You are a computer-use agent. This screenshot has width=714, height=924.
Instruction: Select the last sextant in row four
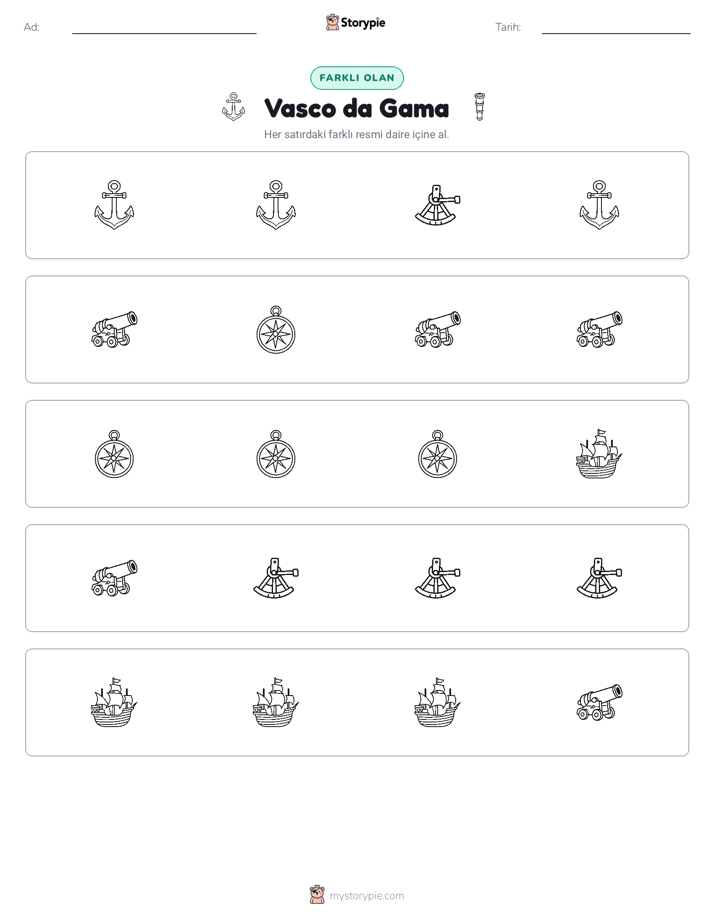coord(599,578)
